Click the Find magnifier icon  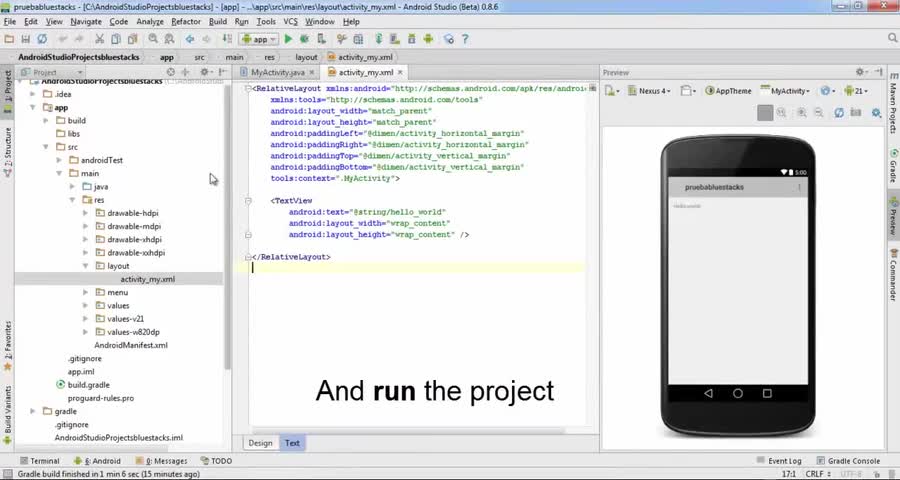pos(153,39)
